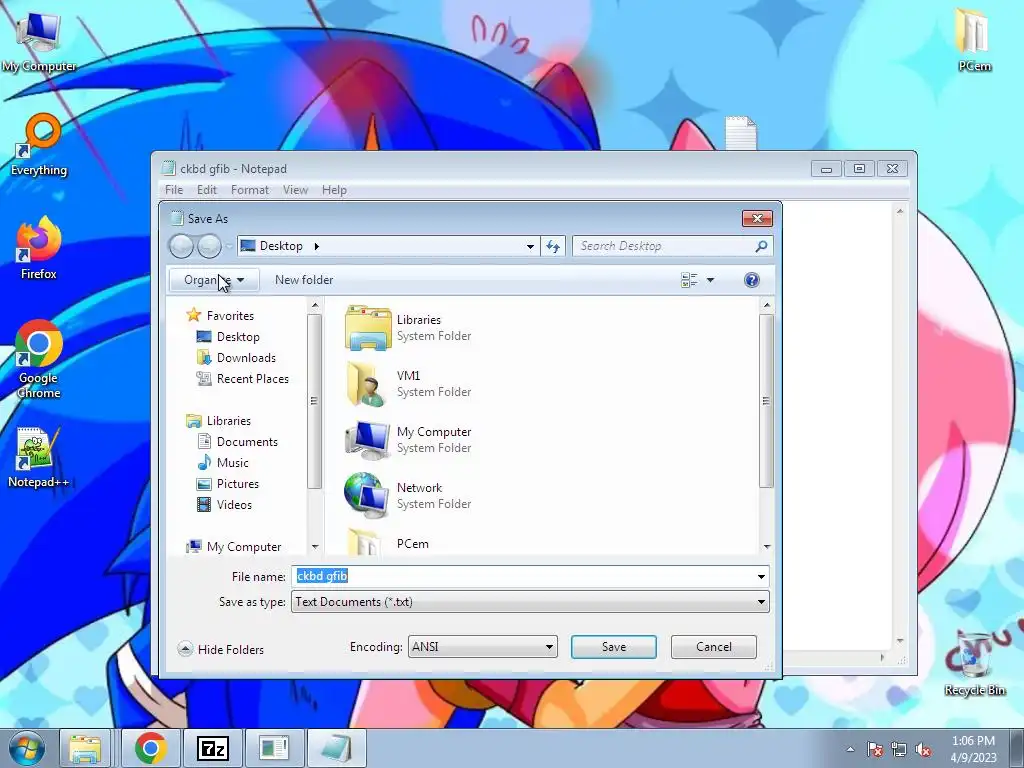Select Music library in navigation pane
Image resolution: width=1024 pixels, height=768 pixels.
[223, 463]
